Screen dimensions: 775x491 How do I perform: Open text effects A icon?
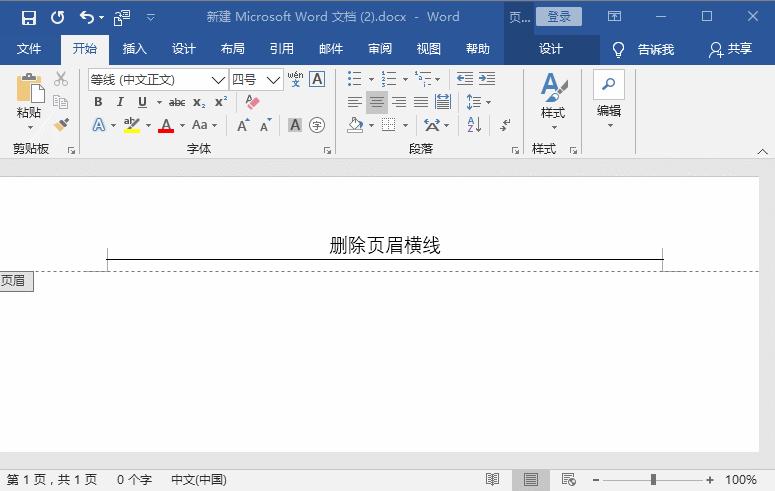[99, 125]
